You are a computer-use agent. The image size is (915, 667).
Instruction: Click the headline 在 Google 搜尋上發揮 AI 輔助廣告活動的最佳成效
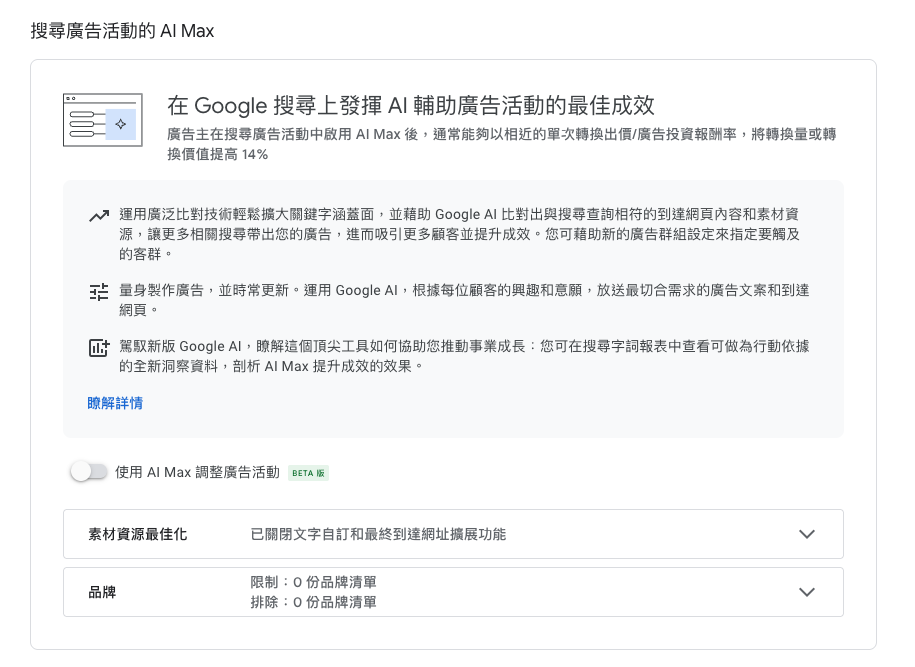pos(411,106)
